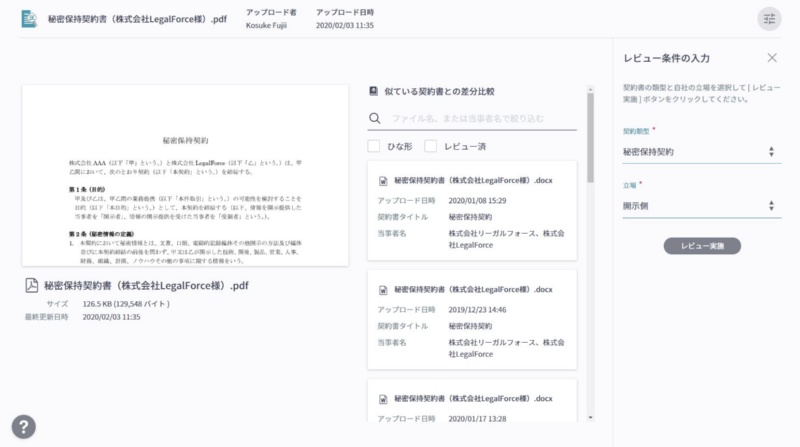Click Word icon of the 2020/01/08 15:29 contract card

[383, 181]
